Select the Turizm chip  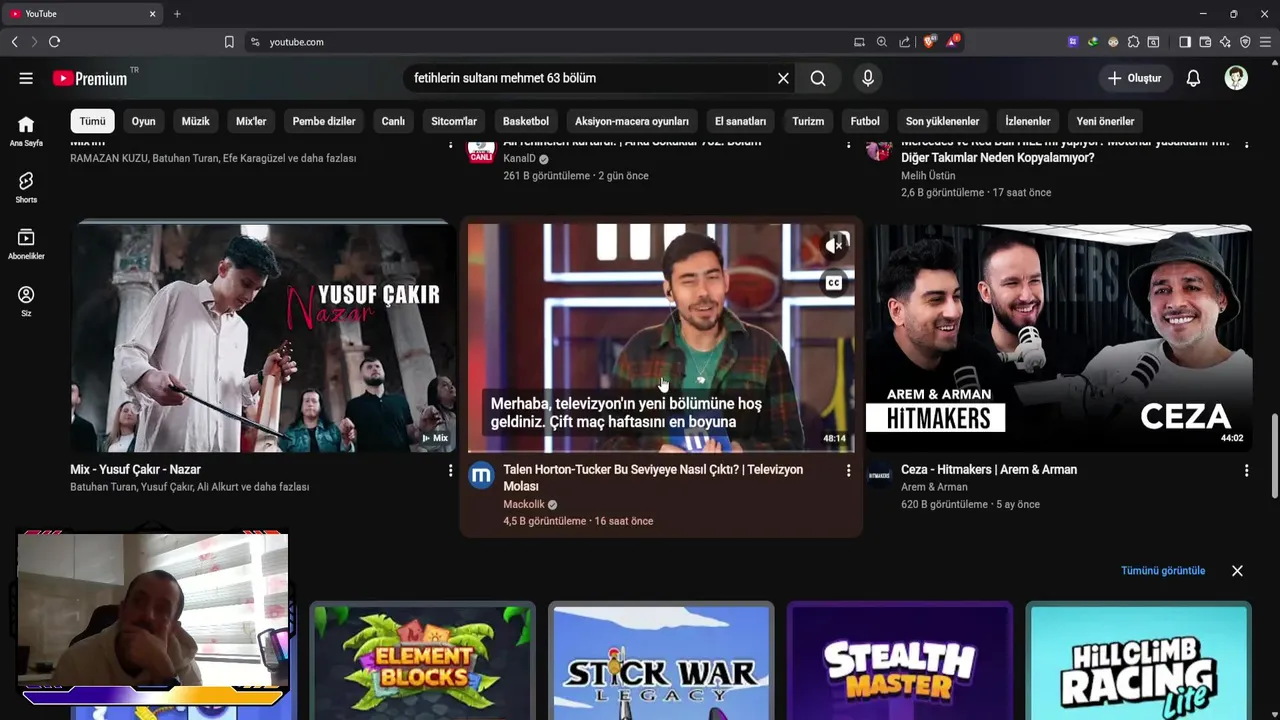point(808,121)
